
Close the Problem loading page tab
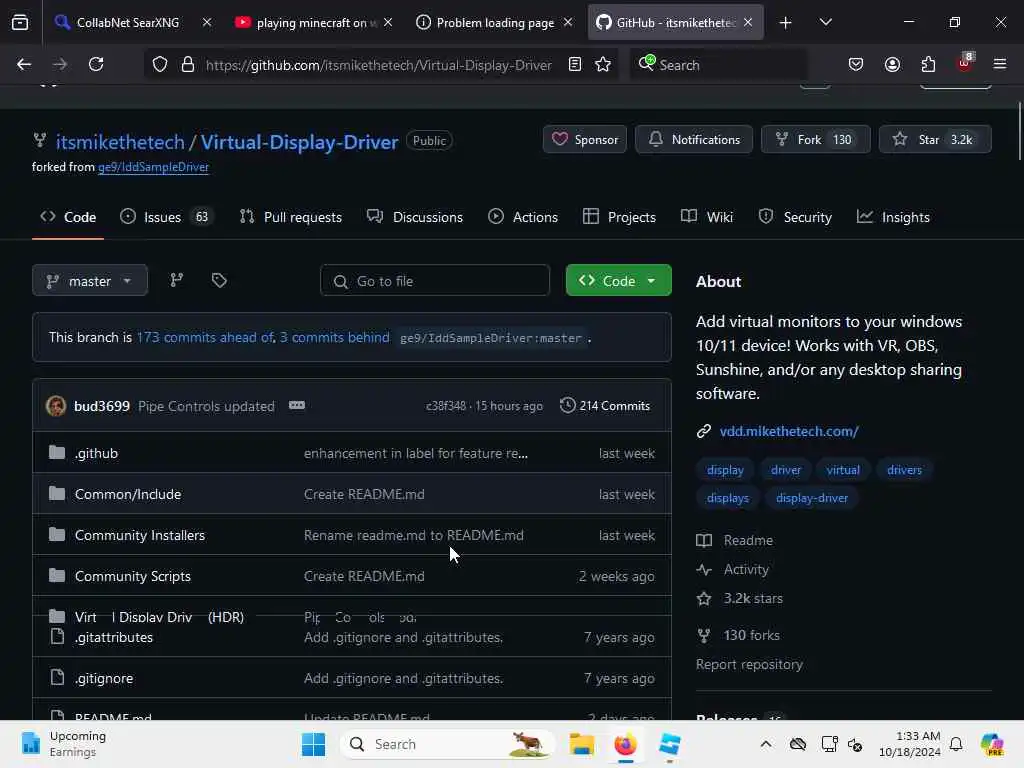pos(568,22)
